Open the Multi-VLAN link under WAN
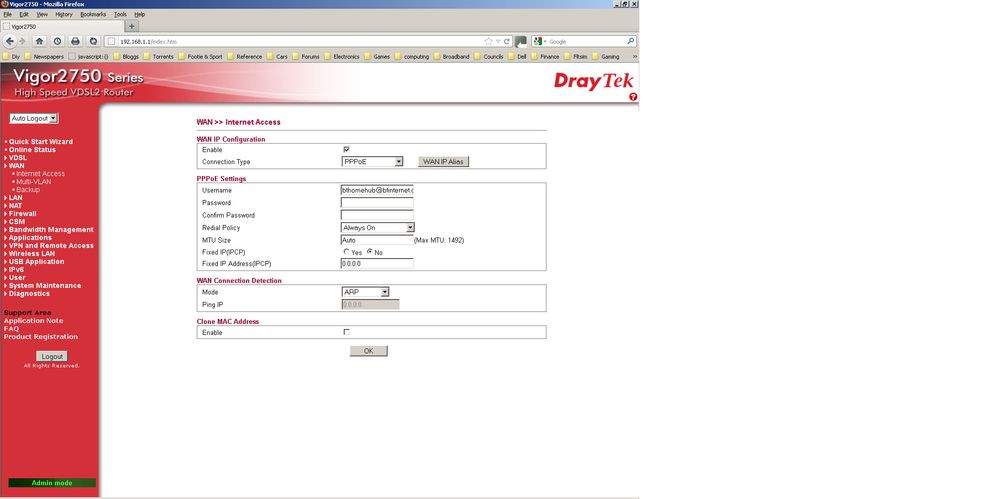This screenshot has width=999, height=499. click(34, 182)
